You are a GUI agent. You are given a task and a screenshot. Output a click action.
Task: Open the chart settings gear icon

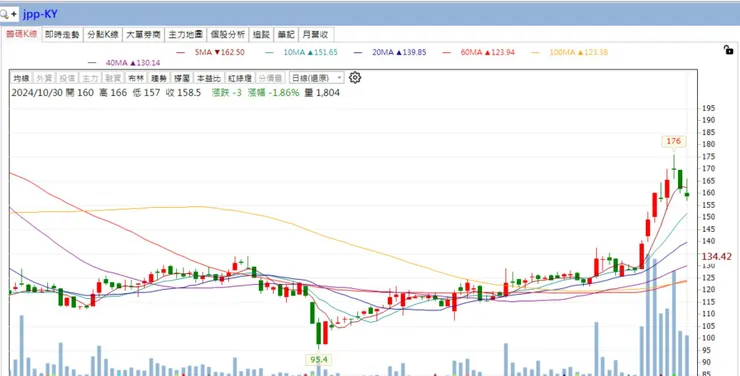(355, 78)
